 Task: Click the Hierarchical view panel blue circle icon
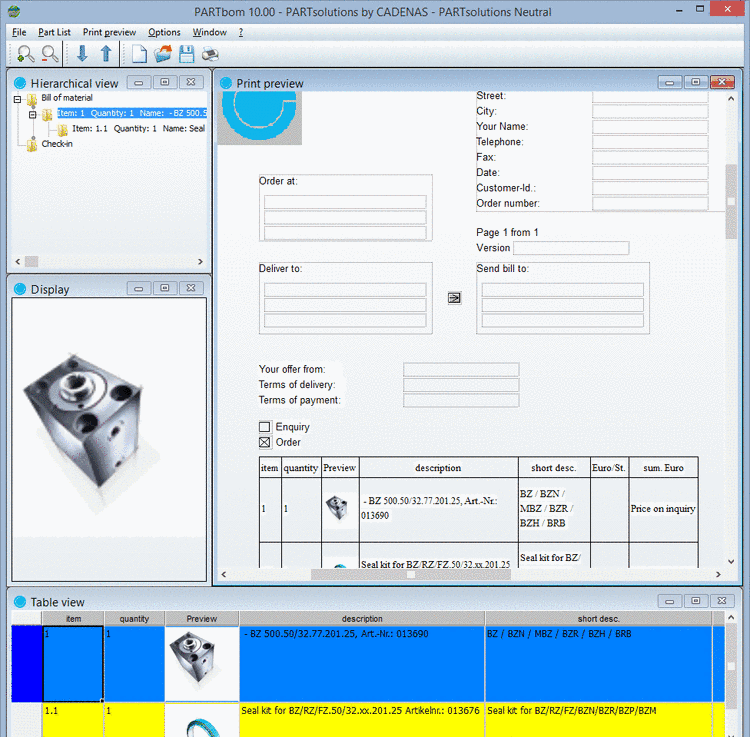point(20,83)
